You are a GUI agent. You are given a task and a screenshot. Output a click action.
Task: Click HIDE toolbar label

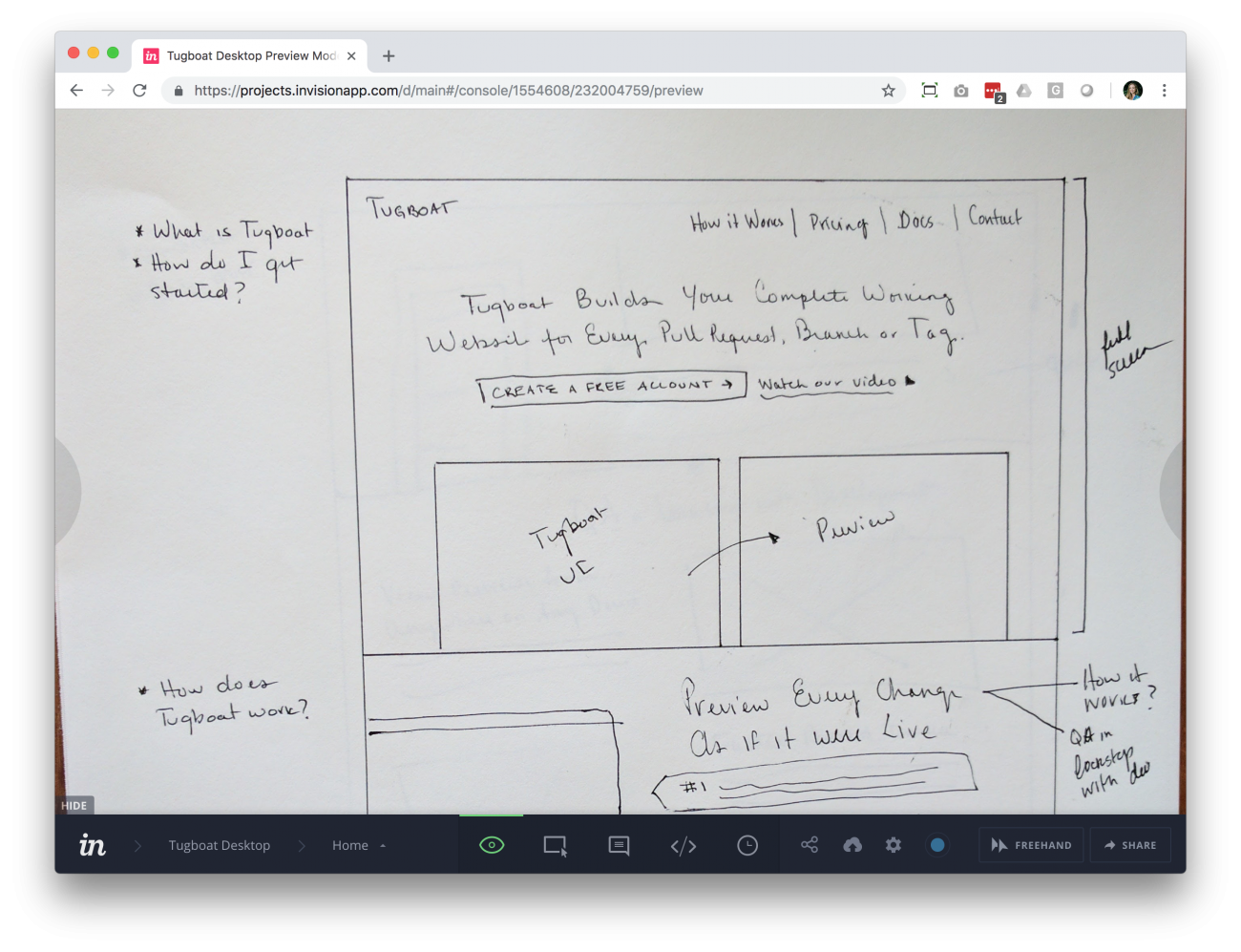[74, 805]
